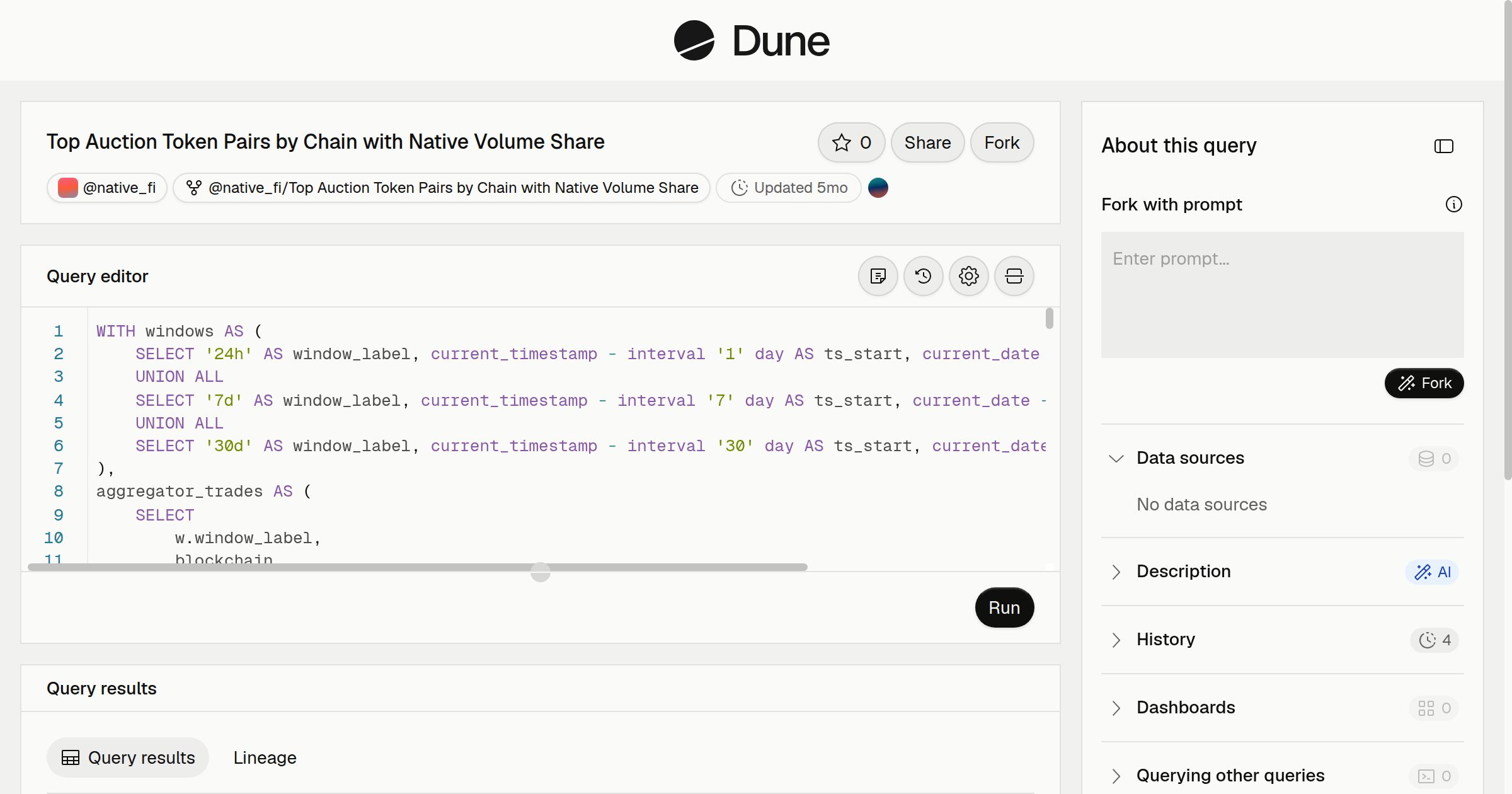Click the Share button

927,142
